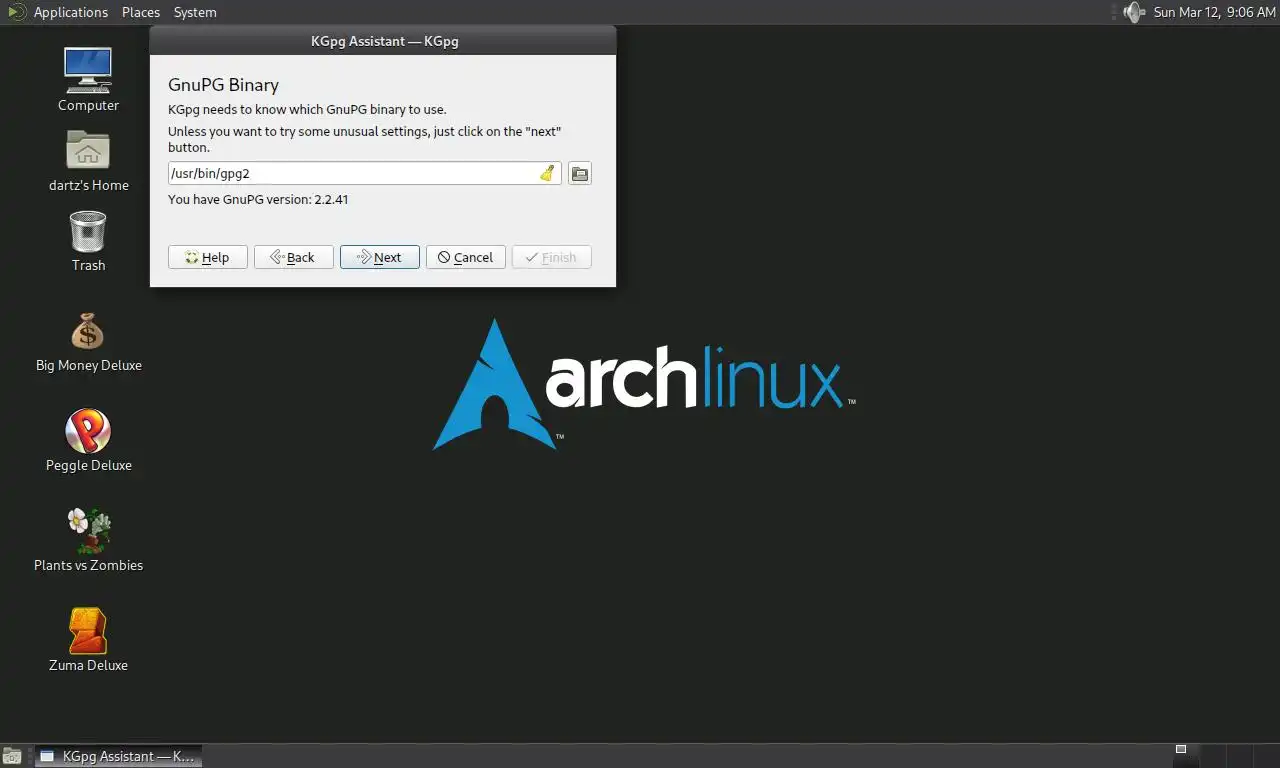Open the Computer desktop icon
The width and height of the screenshot is (1280, 768).
(x=88, y=71)
